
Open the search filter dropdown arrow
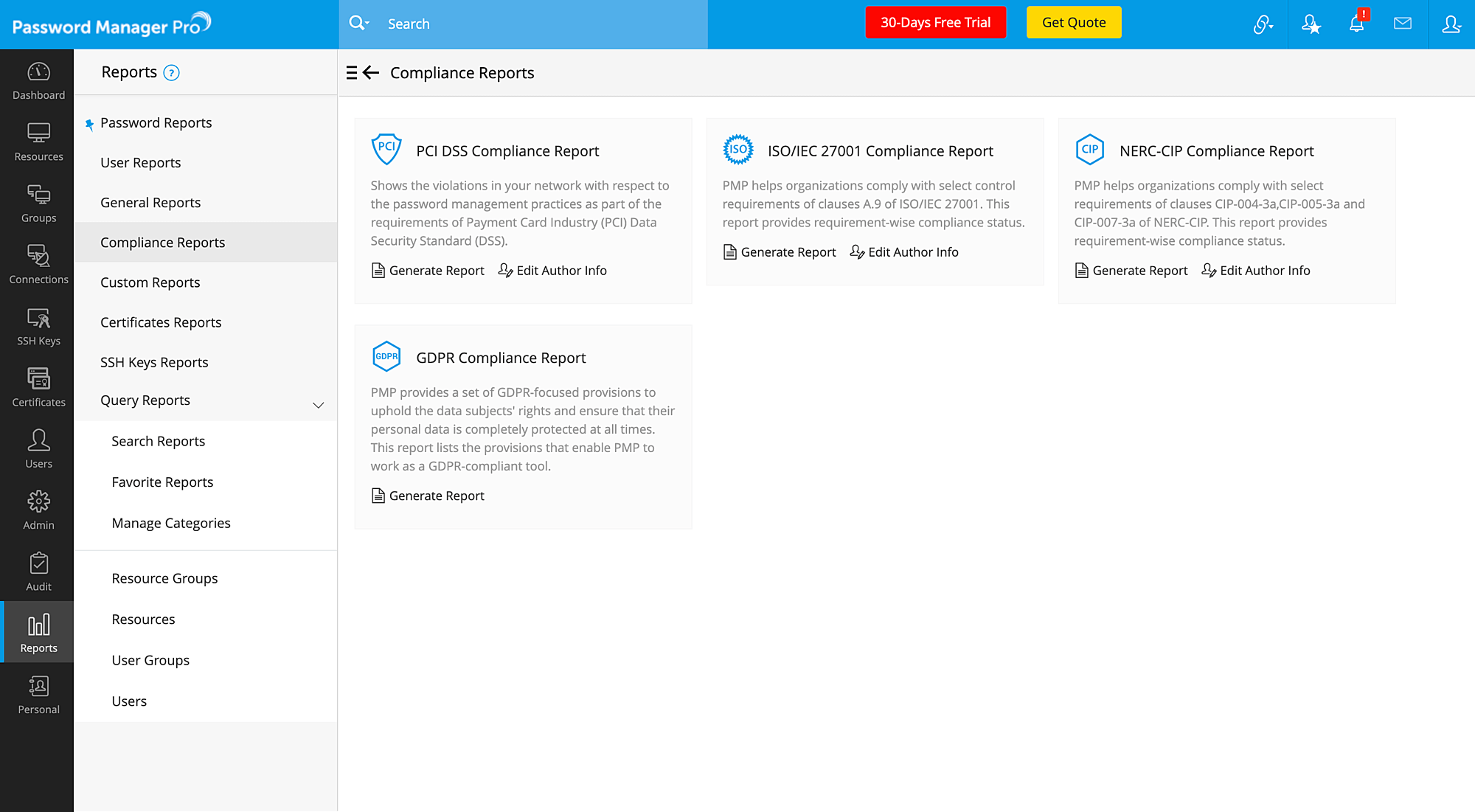[x=367, y=24]
